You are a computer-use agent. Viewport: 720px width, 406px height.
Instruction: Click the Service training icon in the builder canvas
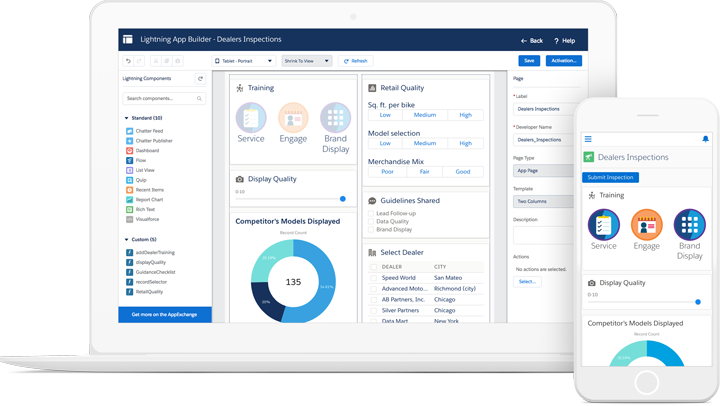coord(251,117)
